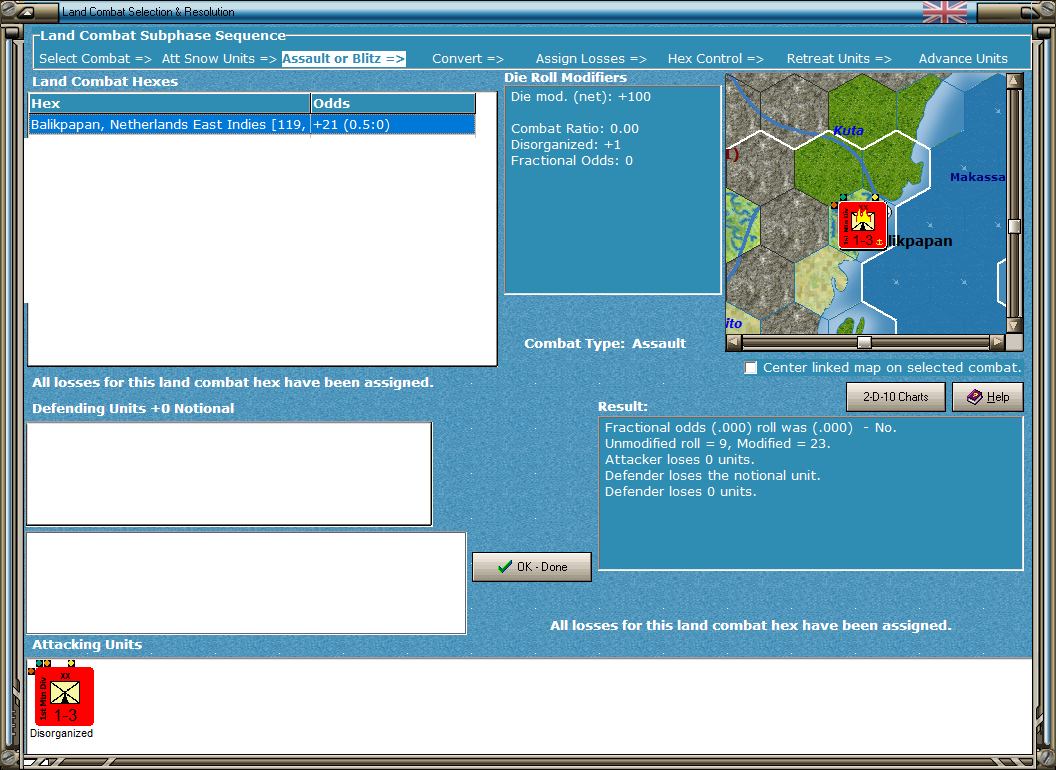The image size is (1056, 770).
Task: Click the purple book icon on the Help button
Action: click(975, 397)
